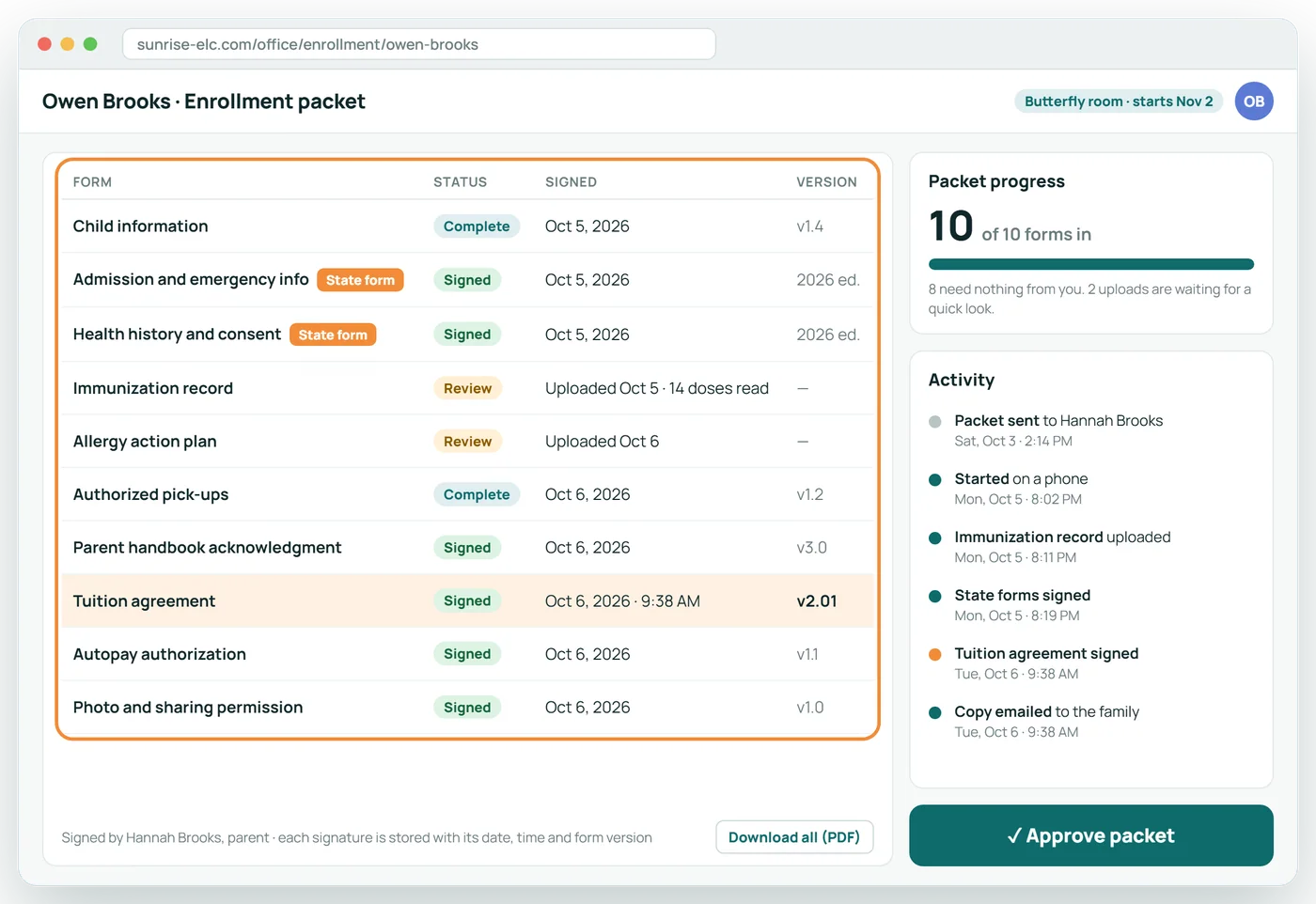Screen dimensions: 1316x904
Task: Click Review status on Allergy action plan
Action: coord(467,442)
